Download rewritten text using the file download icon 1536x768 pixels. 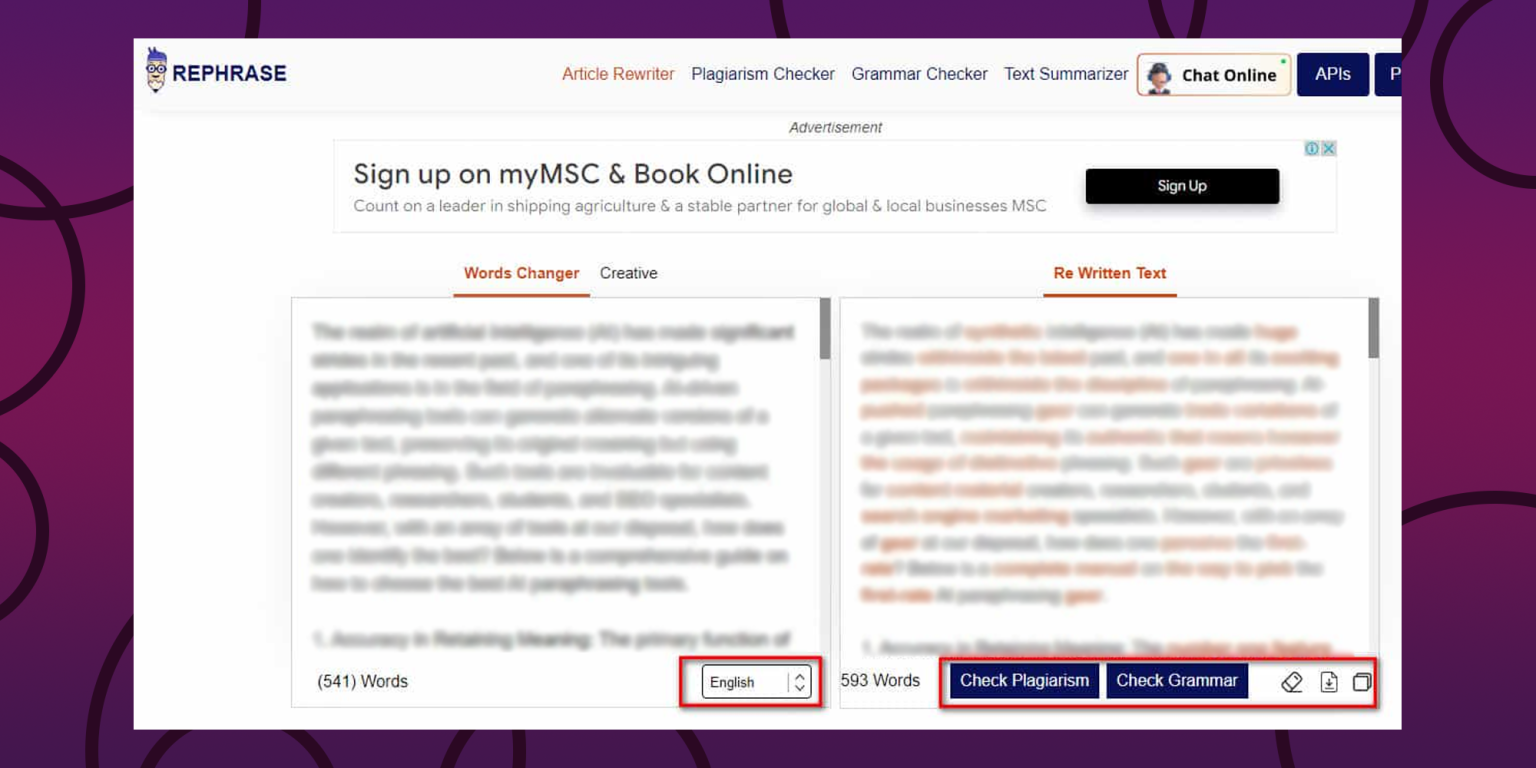(1328, 681)
